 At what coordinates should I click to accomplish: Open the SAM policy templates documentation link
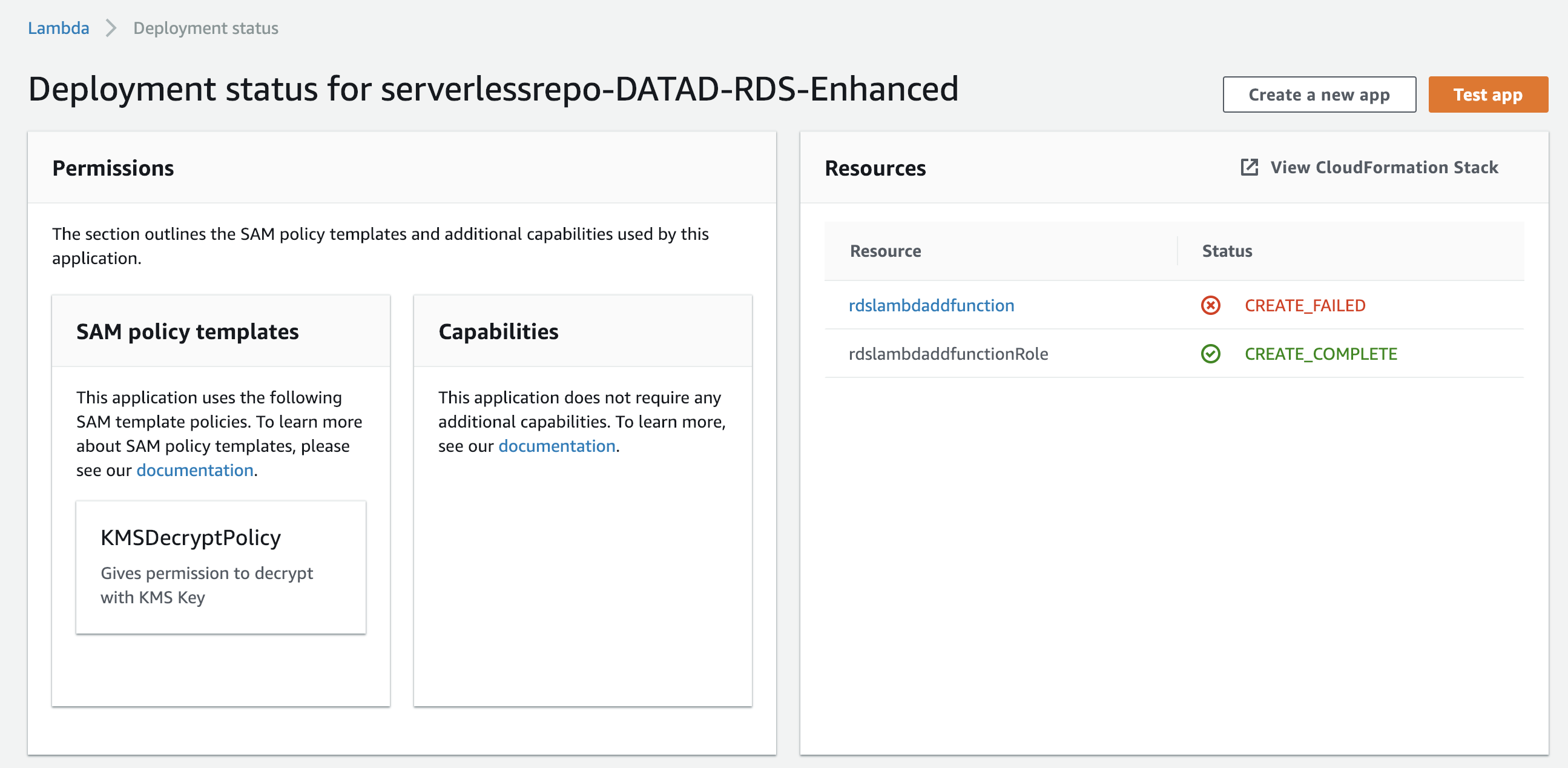click(x=194, y=469)
